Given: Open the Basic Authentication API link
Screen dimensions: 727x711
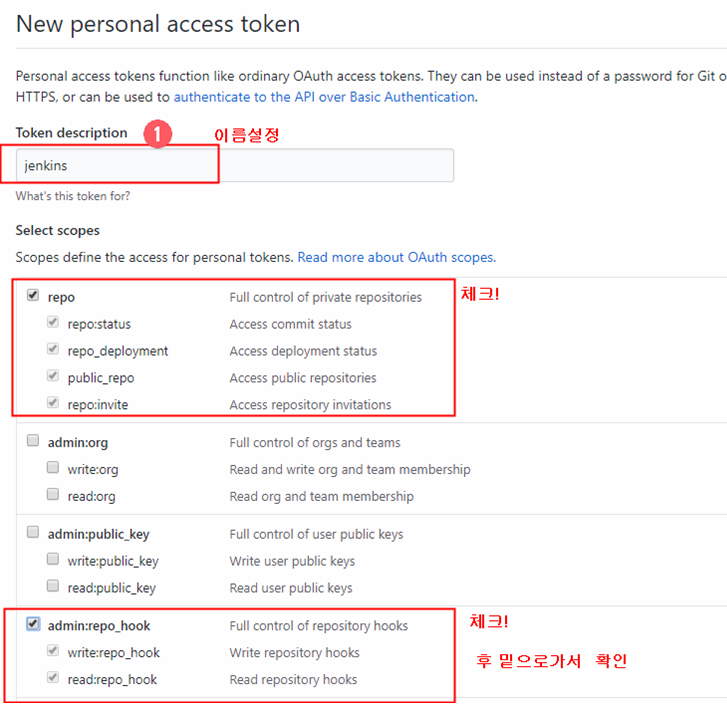Looking at the screenshot, I should click(x=325, y=97).
